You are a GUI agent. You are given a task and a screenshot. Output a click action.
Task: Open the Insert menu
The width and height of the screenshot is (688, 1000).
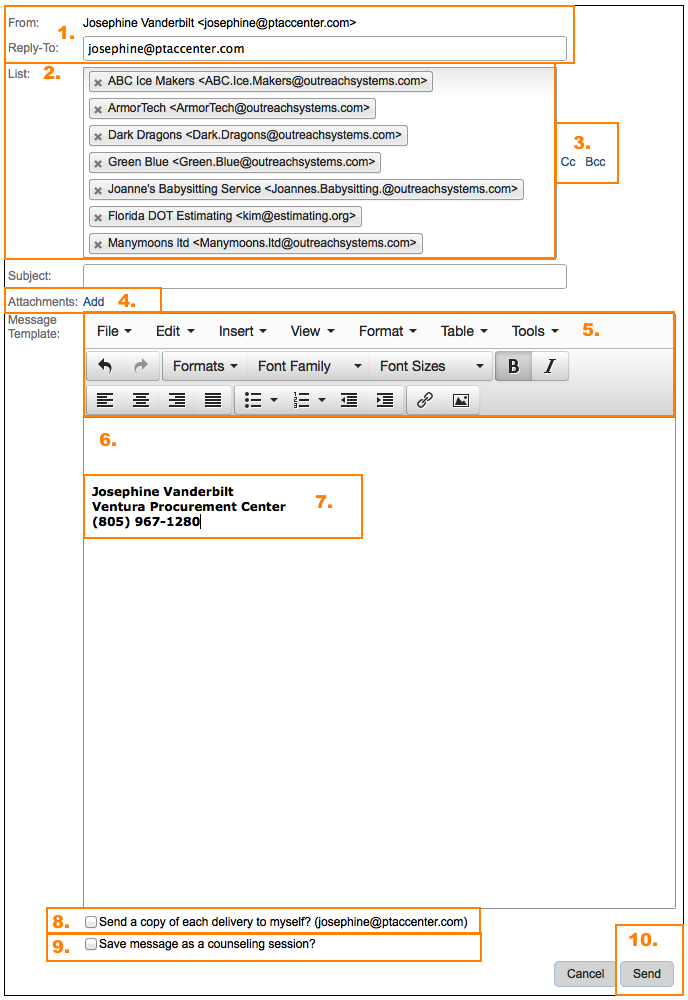point(242,331)
